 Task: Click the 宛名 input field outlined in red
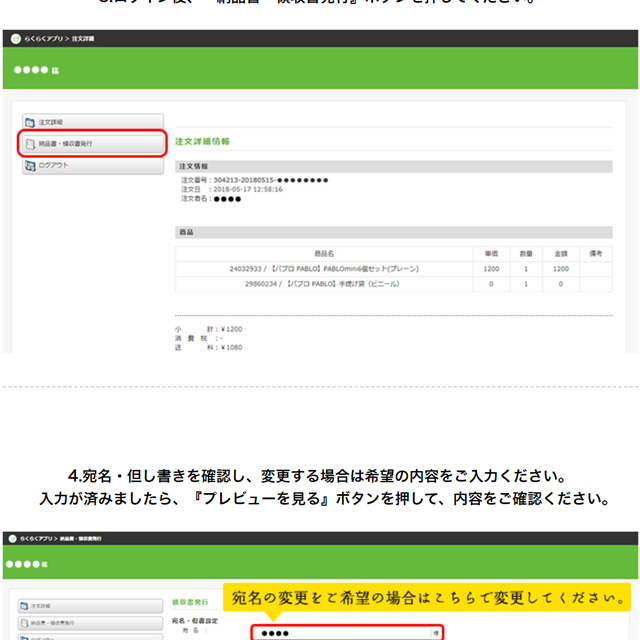click(340, 633)
